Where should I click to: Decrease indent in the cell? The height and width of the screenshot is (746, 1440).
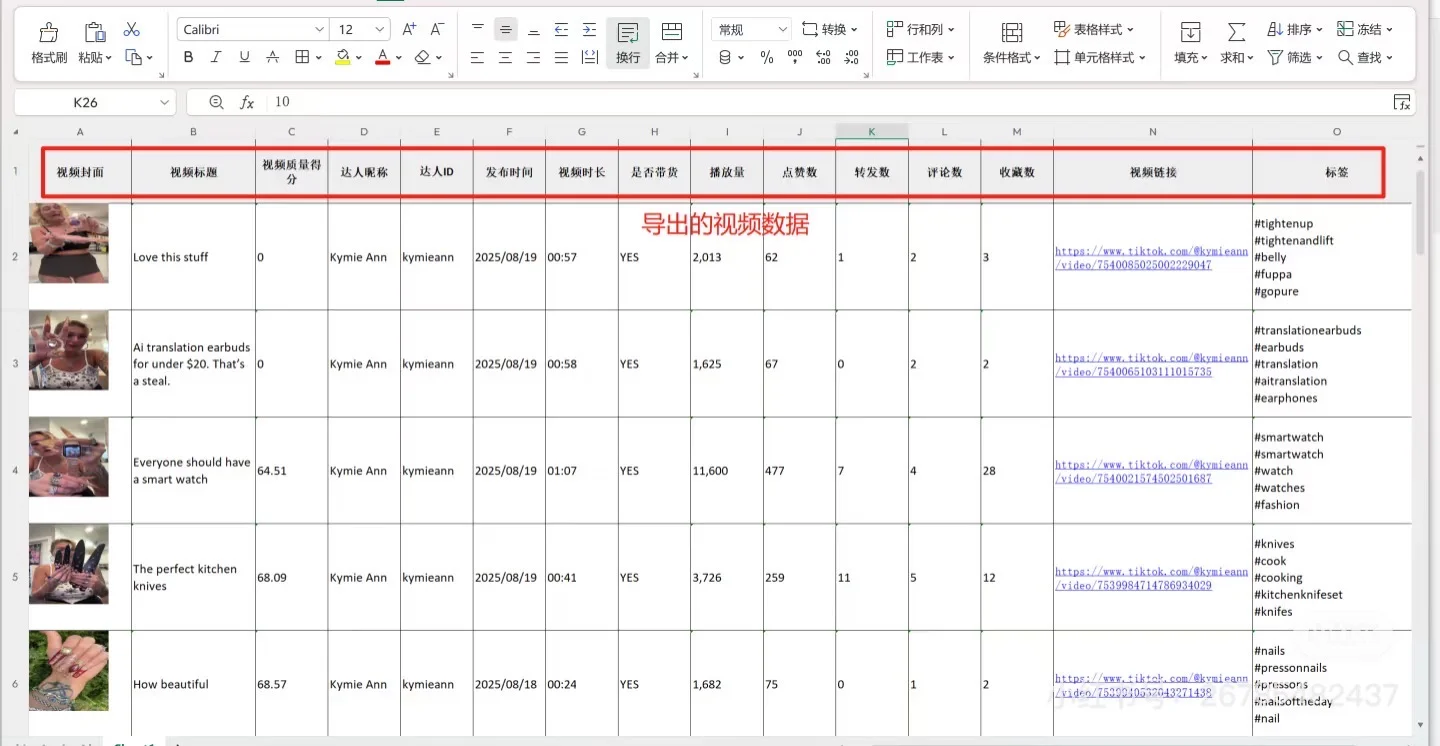coord(561,30)
